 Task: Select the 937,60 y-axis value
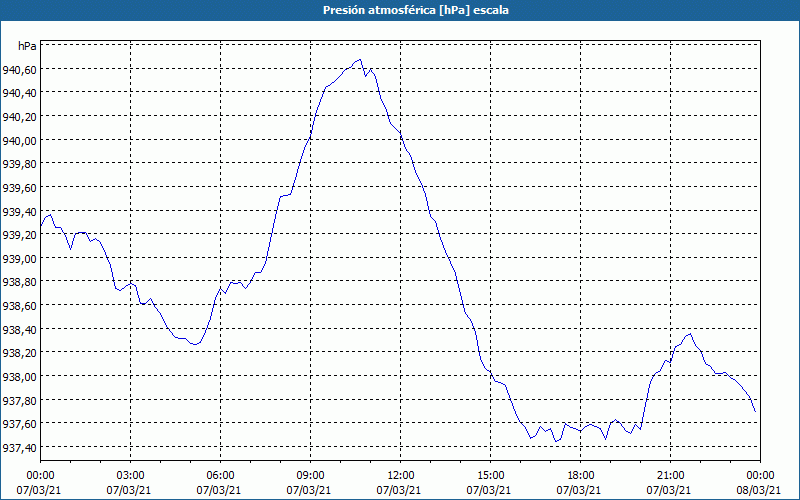click(x=19, y=424)
